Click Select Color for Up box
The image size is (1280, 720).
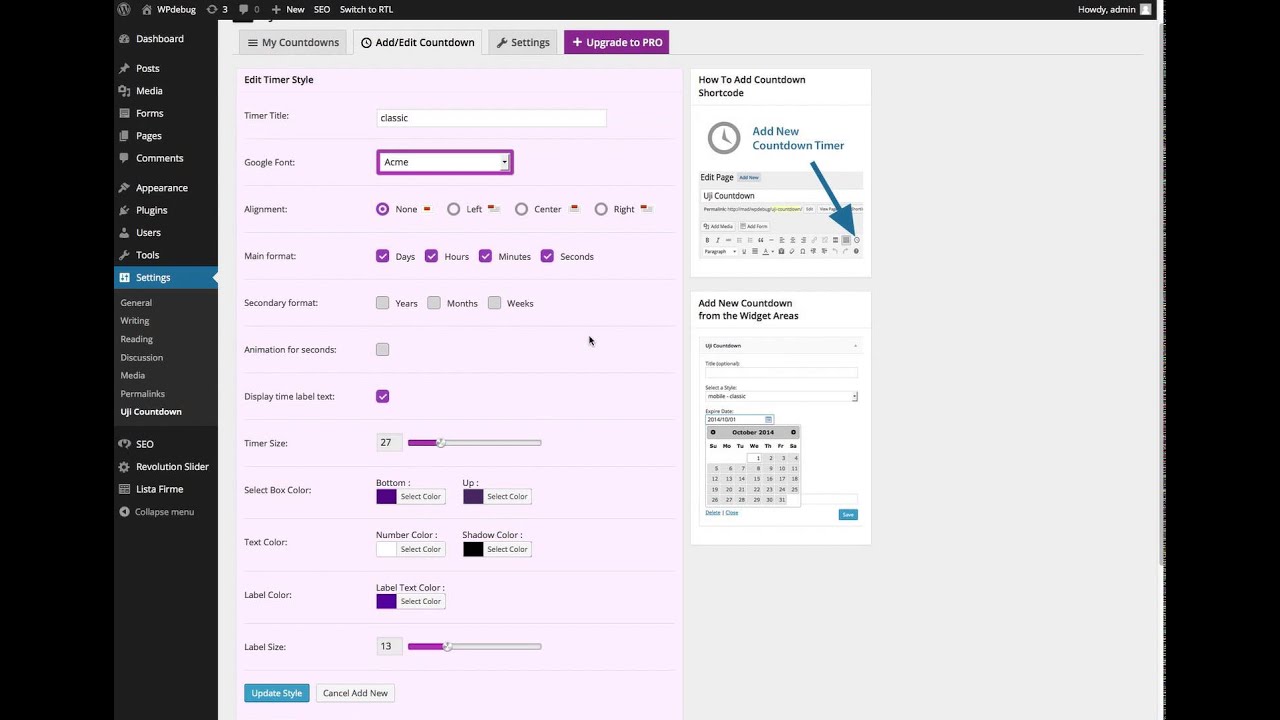coord(507,496)
